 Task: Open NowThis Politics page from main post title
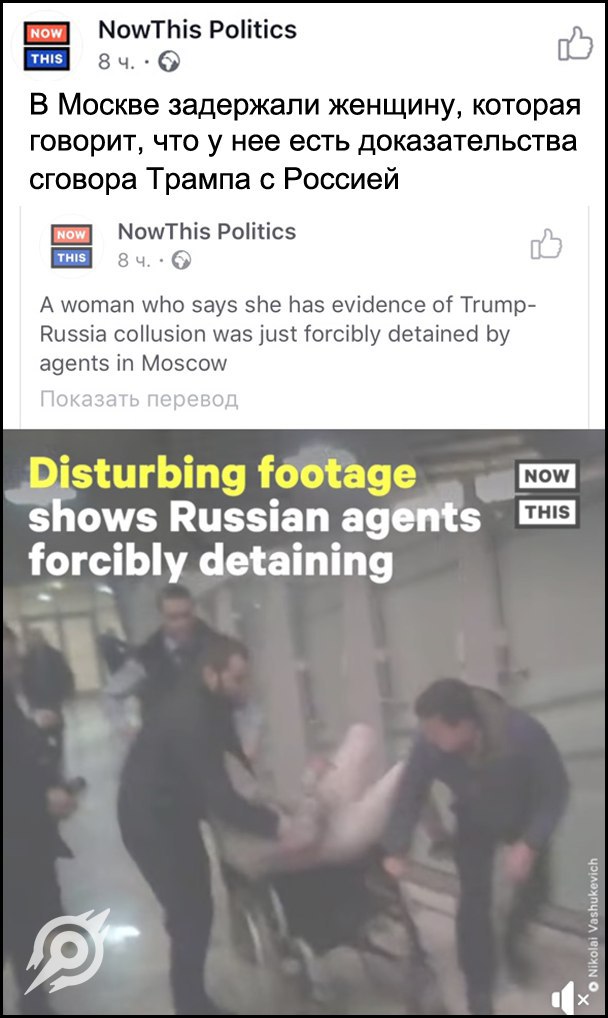[x=197, y=30]
